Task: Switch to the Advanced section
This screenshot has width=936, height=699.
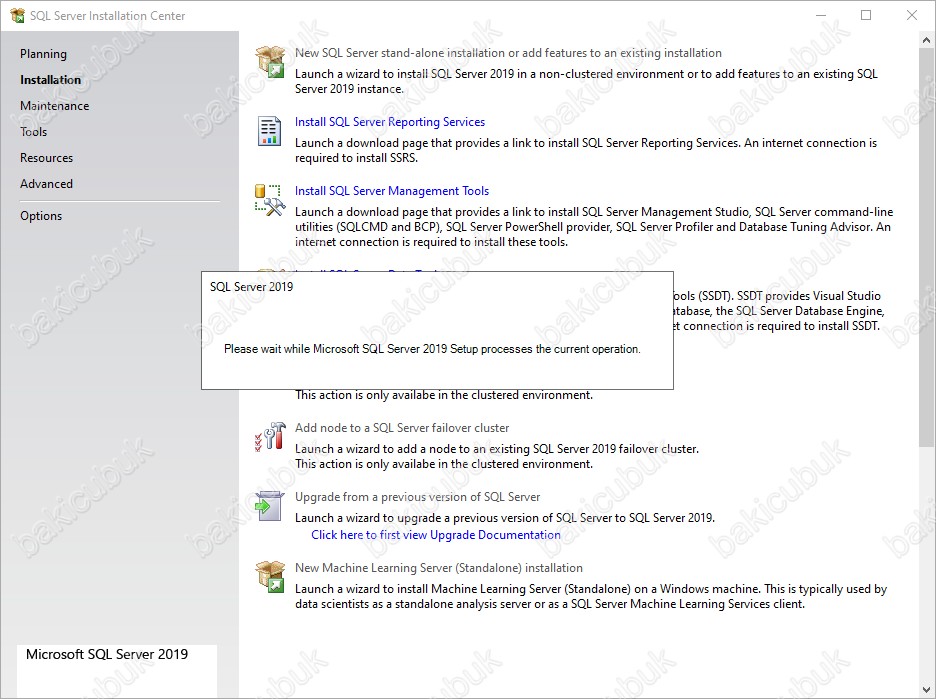Action: coord(47,184)
